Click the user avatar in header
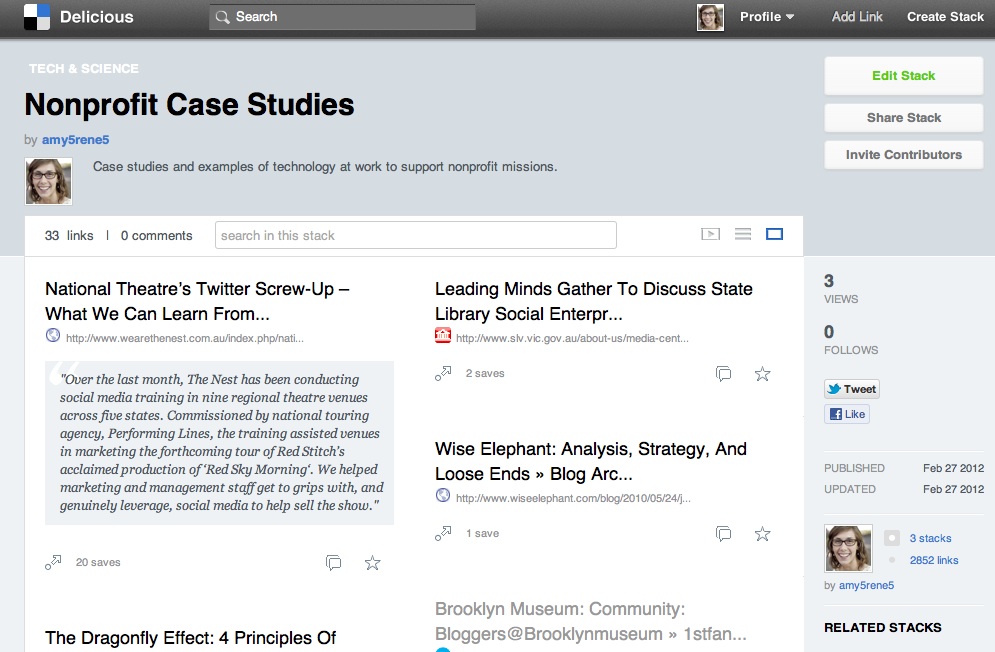Viewport: 995px width, 652px height. tap(710, 17)
